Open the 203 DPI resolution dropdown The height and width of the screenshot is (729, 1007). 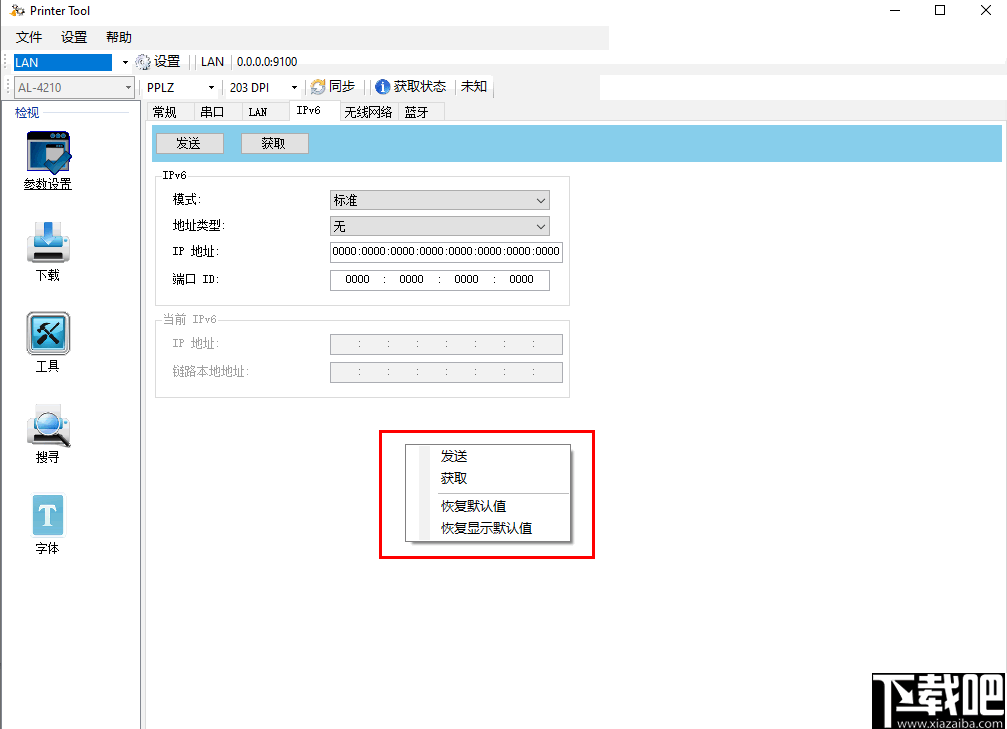(260, 87)
